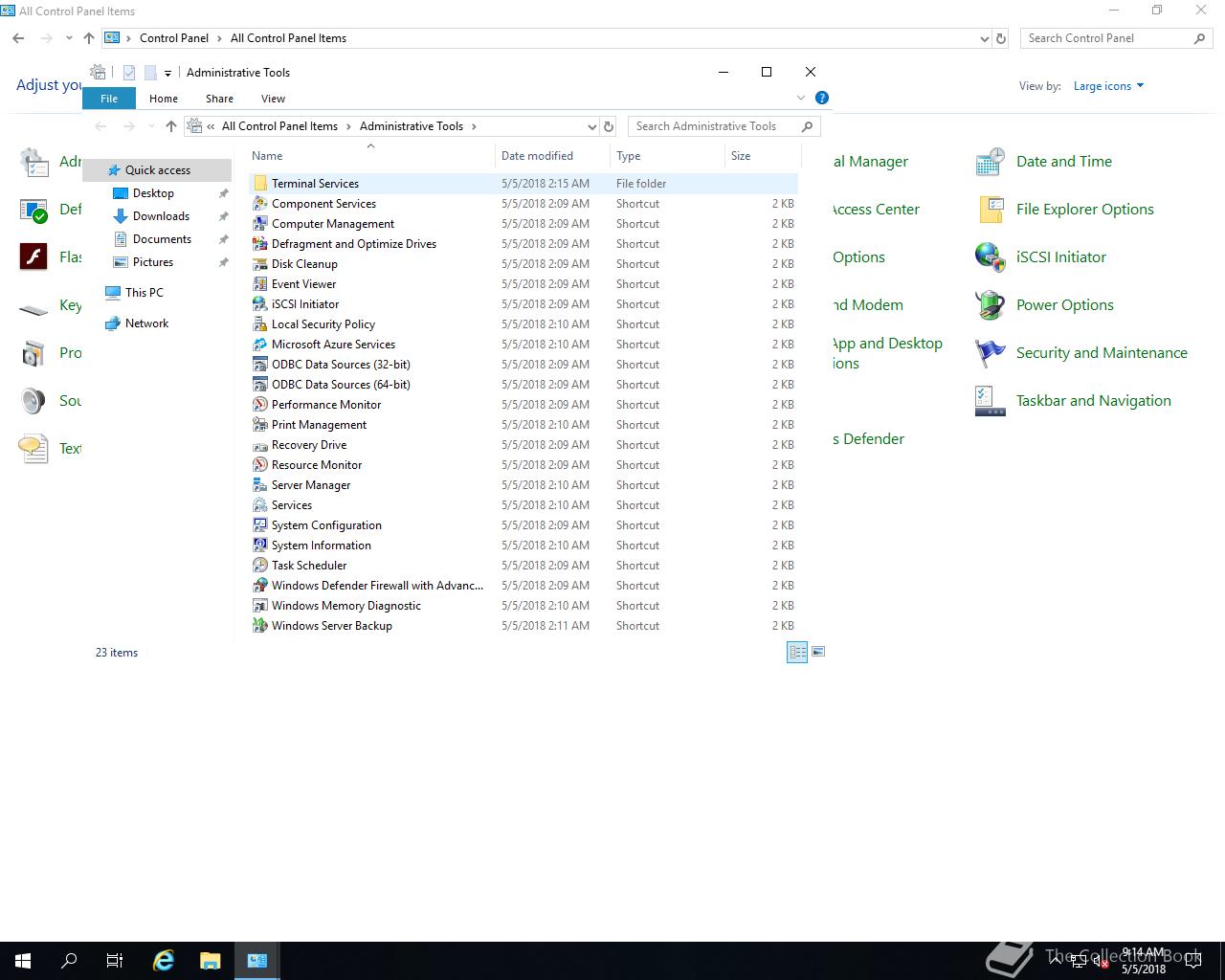Expand chevron after Administrative Tools breadcrumb

point(473,126)
